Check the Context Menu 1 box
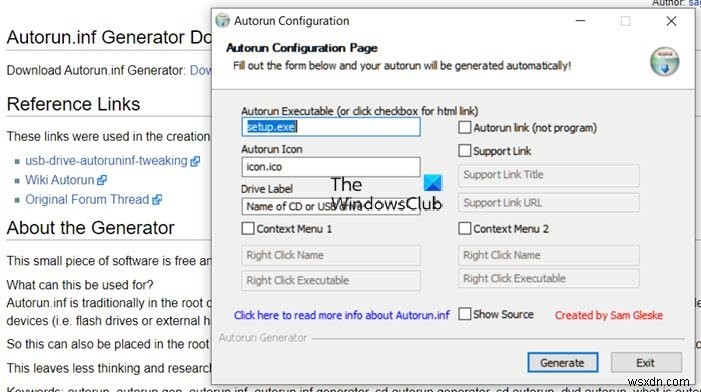701x392 pixels. click(248, 228)
